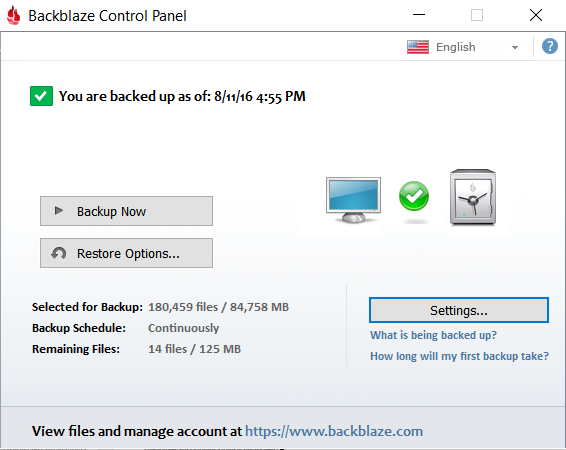Expand the English language dropdown arrow
566x450 pixels.
[x=515, y=47]
